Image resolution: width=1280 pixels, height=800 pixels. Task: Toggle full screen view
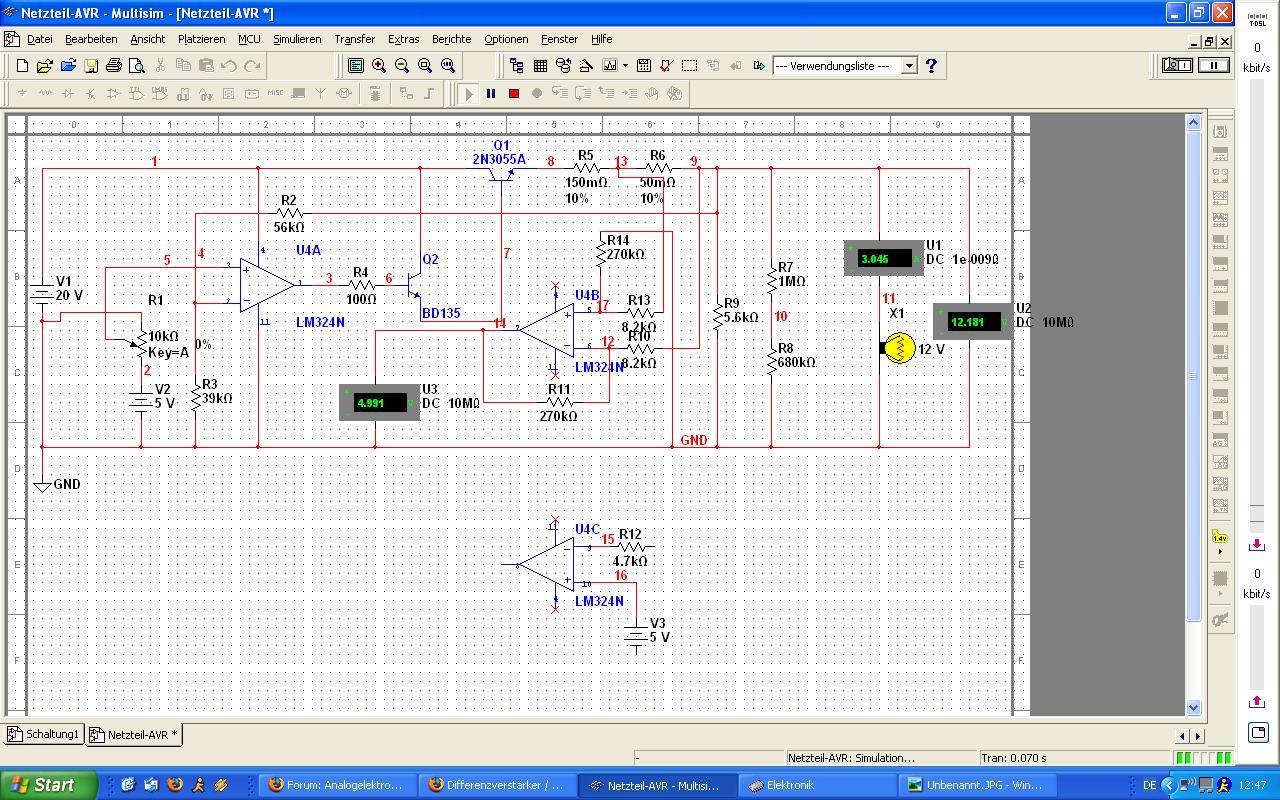pos(356,66)
